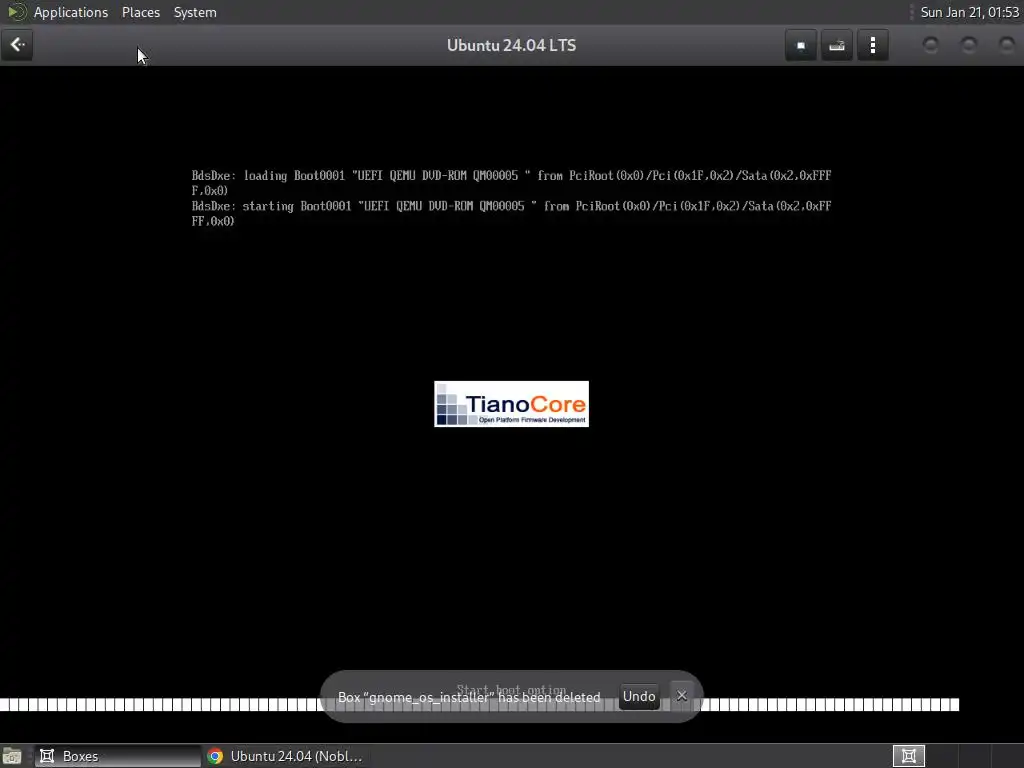Screen dimensions: 1024x768
Task: Click the Chrome icon in taskbar
Action: point(215,756)
